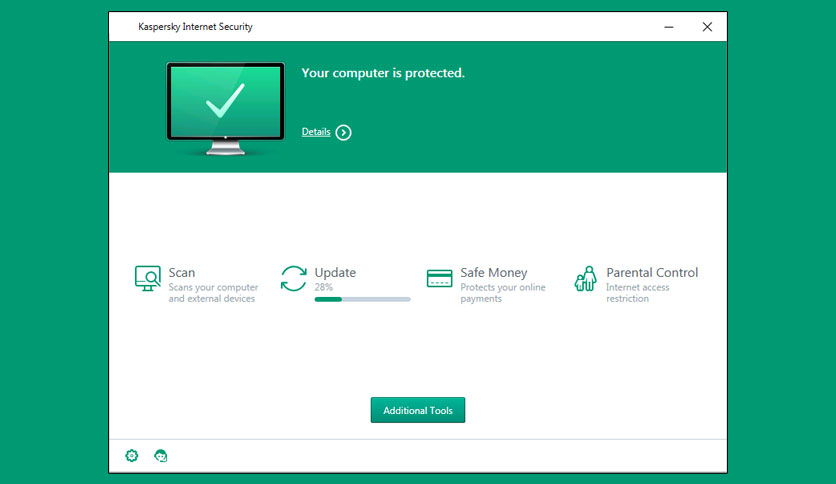The width and height of the screenshot is (836, 484).
Task: Click "Protects your online payments" description
Action: [503, 293]
